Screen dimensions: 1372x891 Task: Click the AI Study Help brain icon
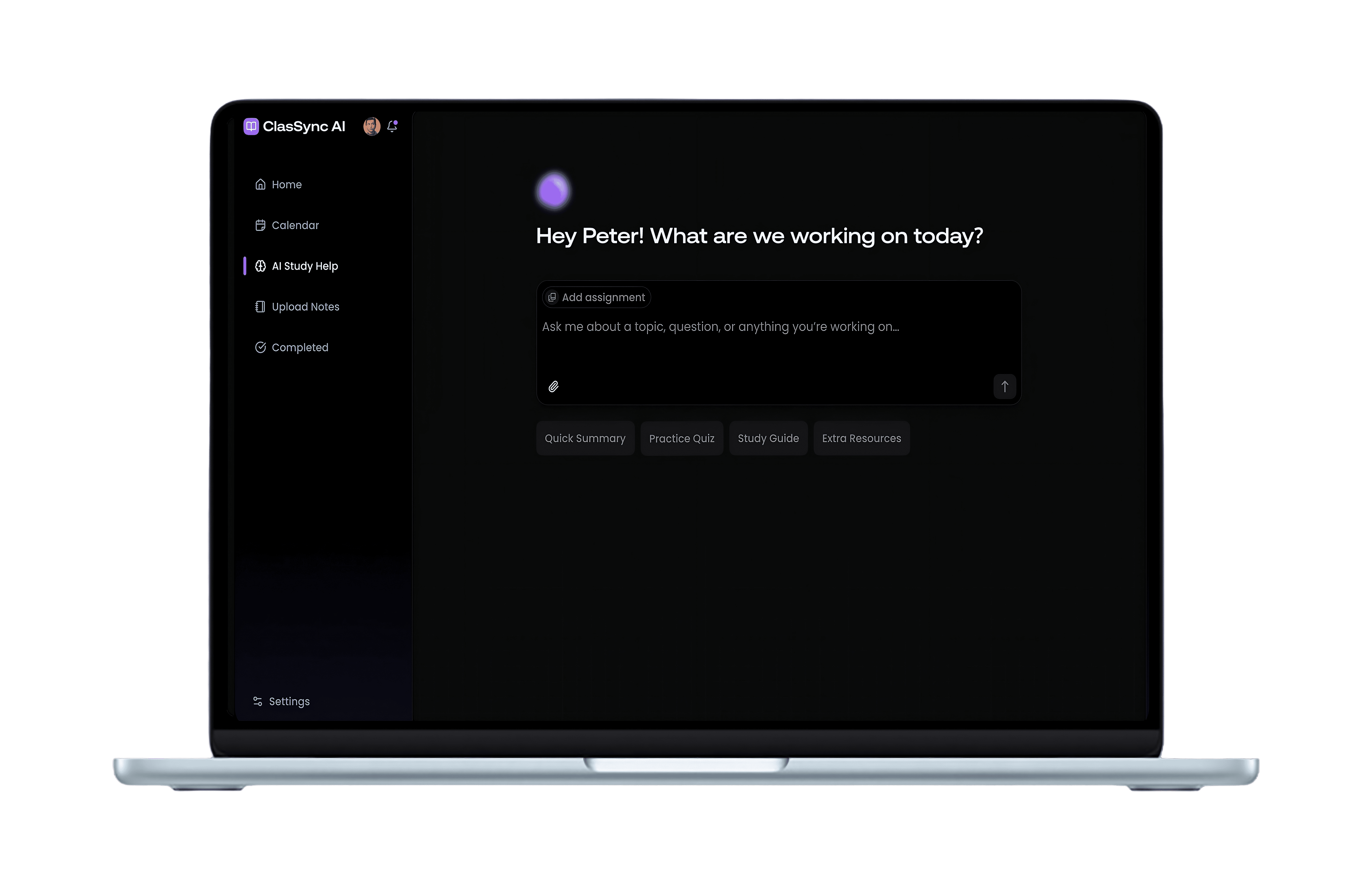coord(261,266)
